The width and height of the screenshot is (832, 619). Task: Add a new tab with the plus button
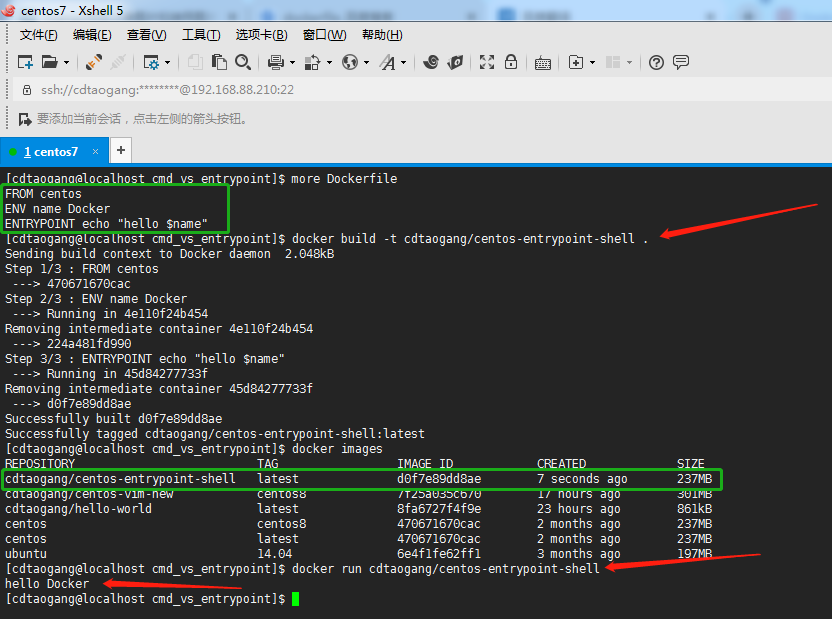tap(121, 151)
